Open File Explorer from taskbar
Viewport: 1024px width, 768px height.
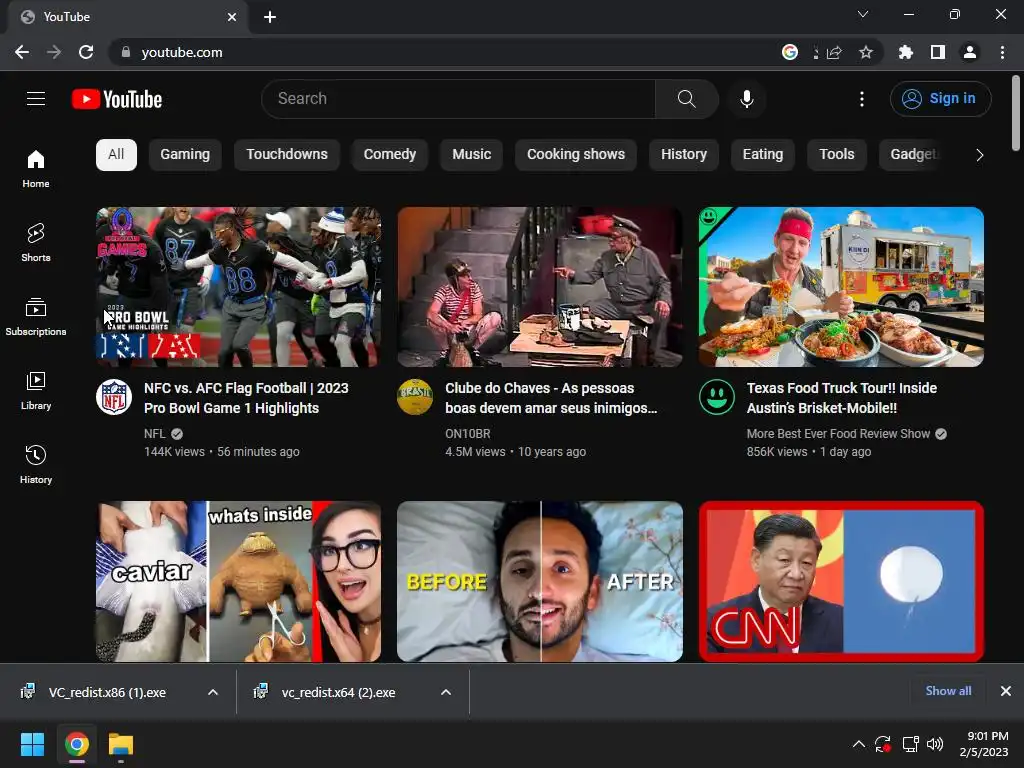tap(121, 744)
